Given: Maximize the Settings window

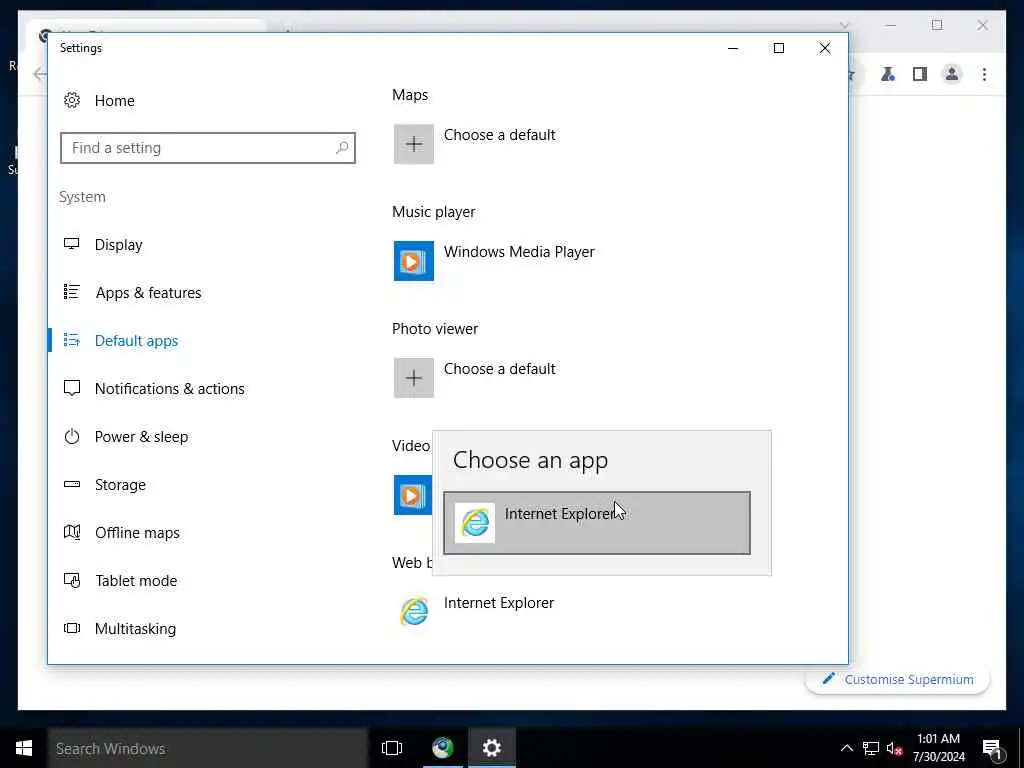Looking at the screenshot, I should point(778,48).
